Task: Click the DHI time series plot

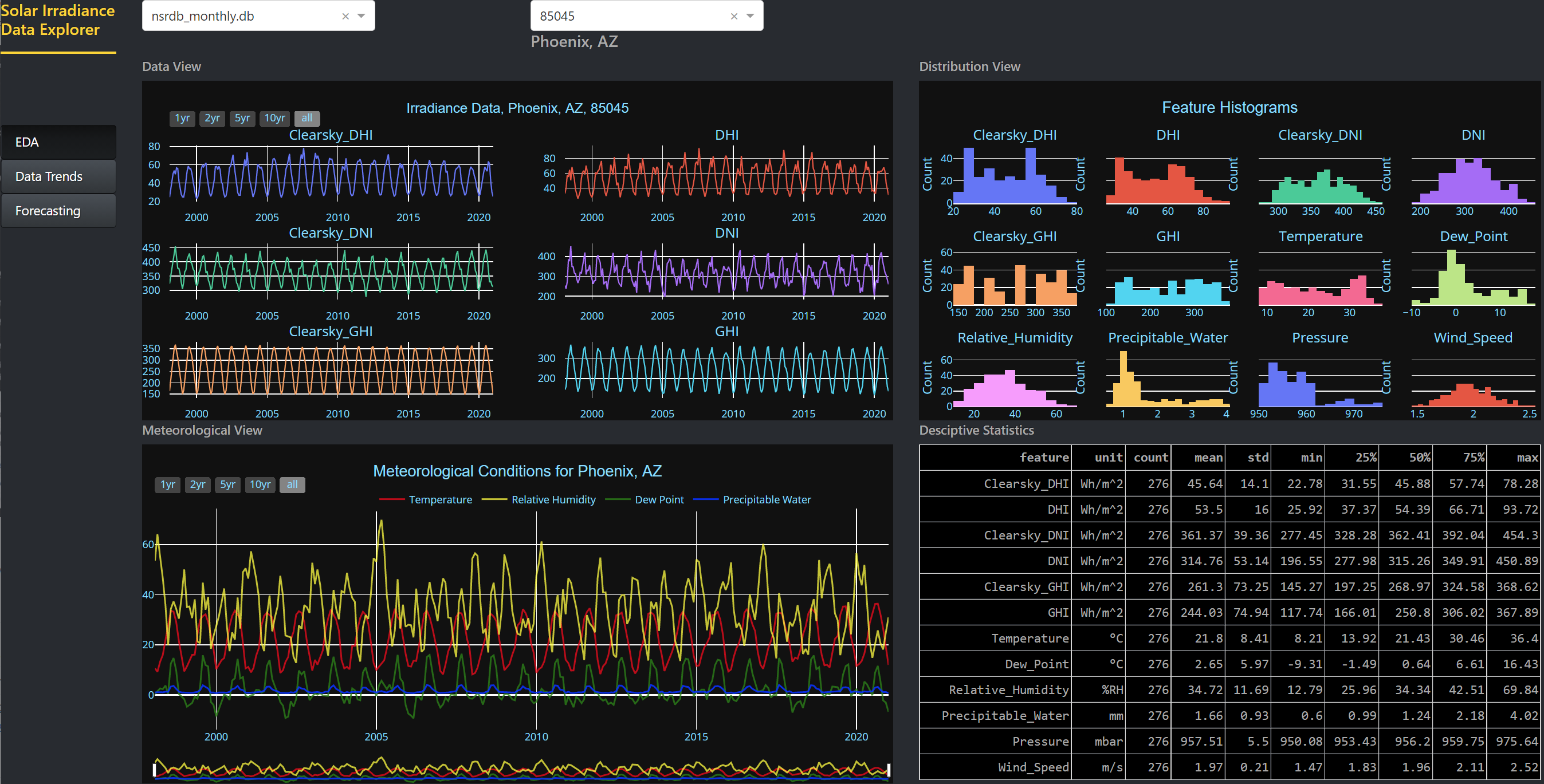Action: pos(726,173)
